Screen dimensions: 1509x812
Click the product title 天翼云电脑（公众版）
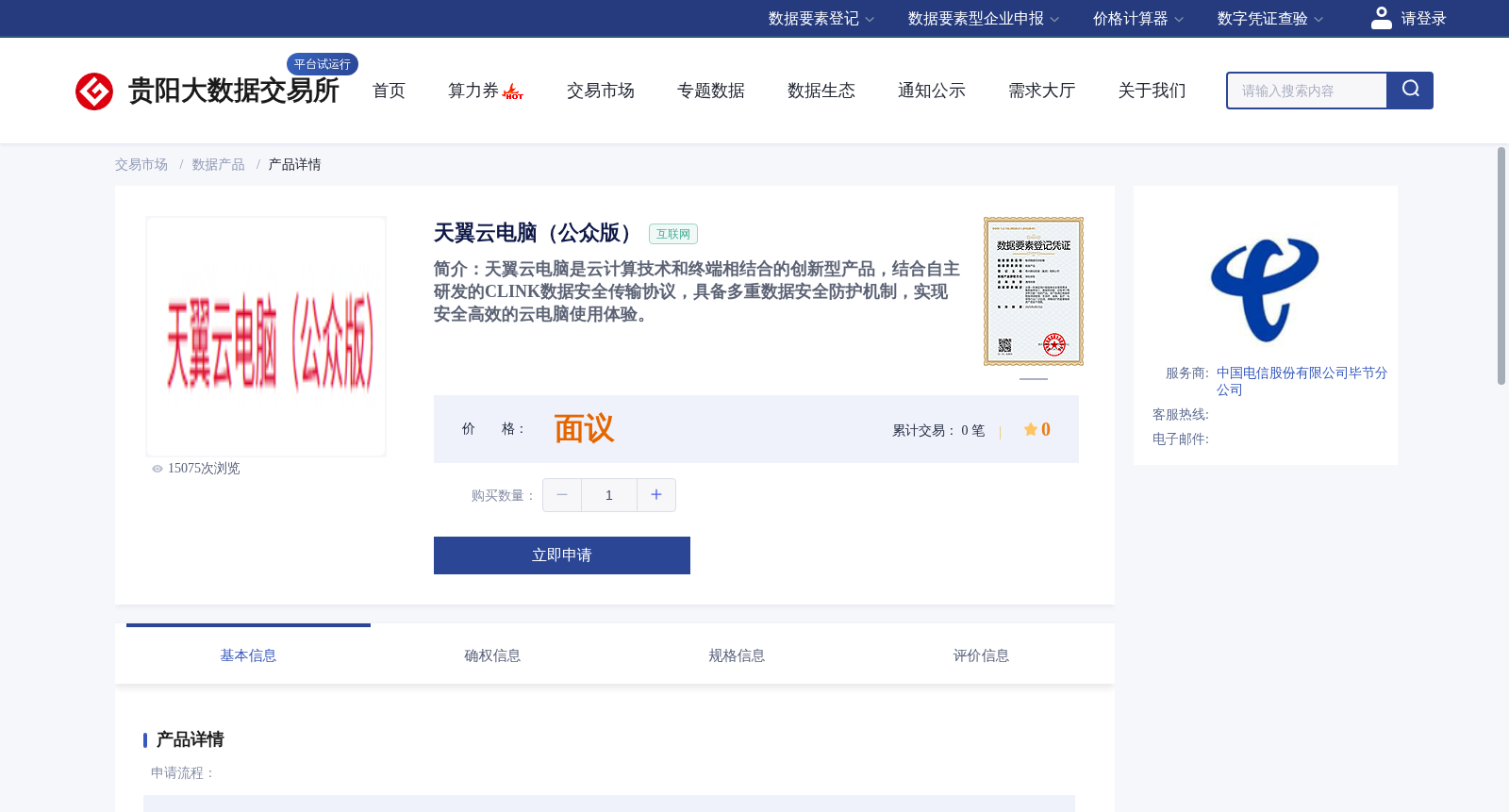(x=536, y=233)
